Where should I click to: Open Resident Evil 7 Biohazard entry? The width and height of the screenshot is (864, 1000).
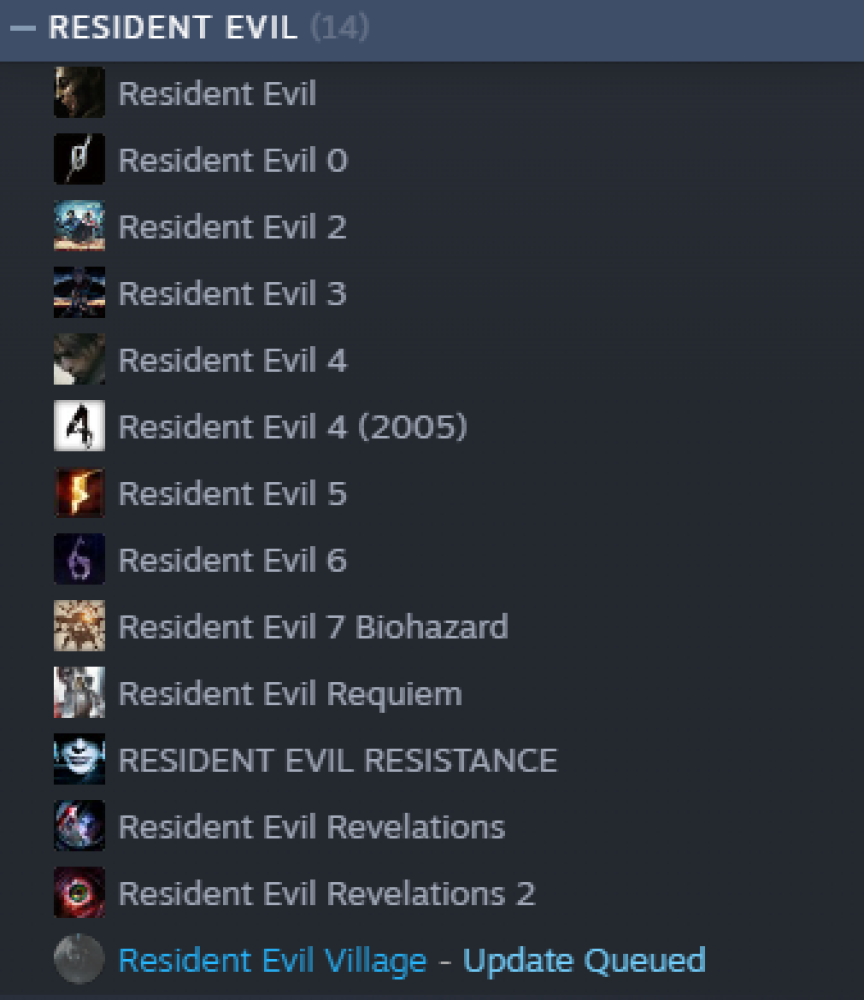(x=432, y=626)
